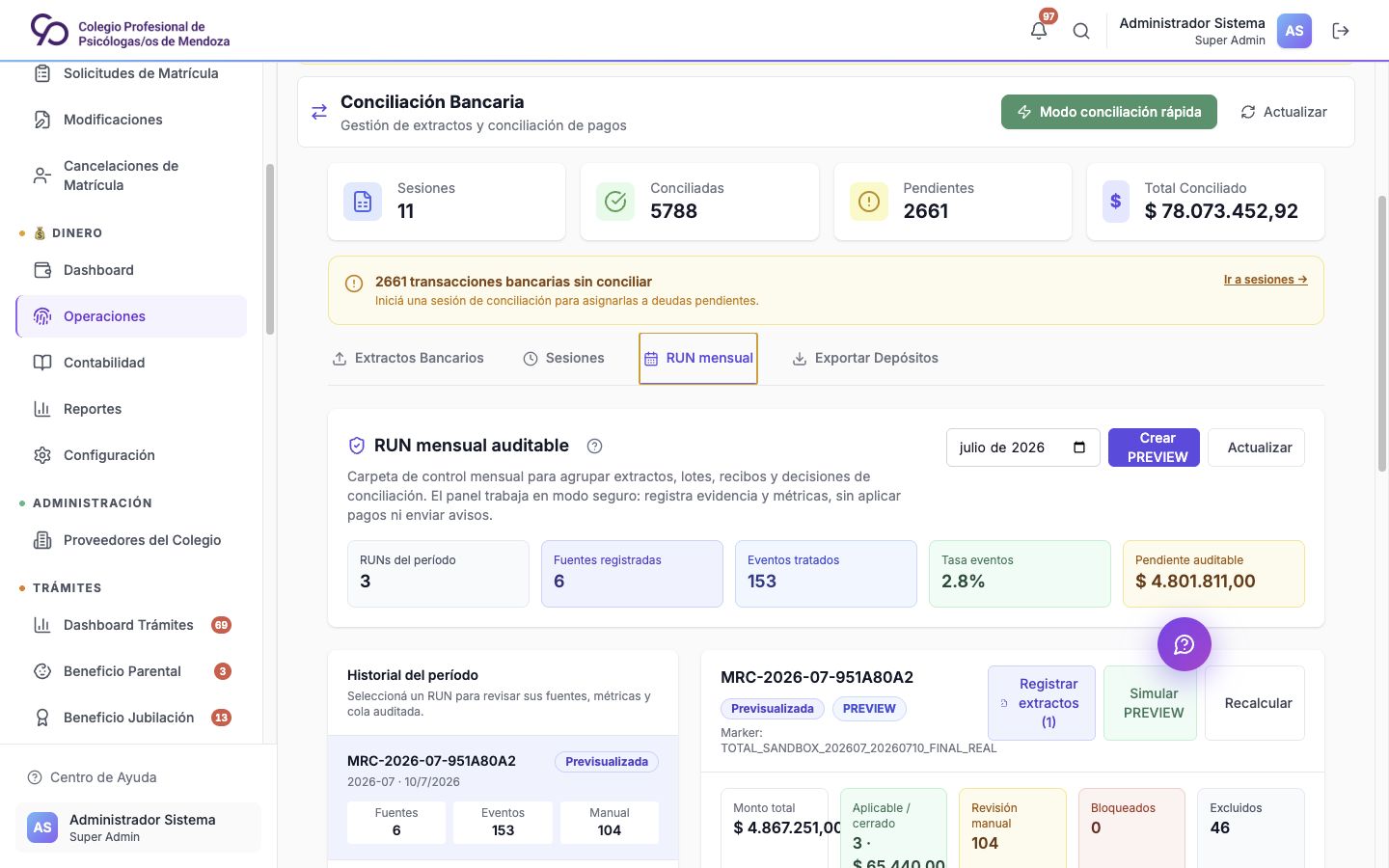
Task: Click the Revisión manual 104 card
Action: point(1013,827)
